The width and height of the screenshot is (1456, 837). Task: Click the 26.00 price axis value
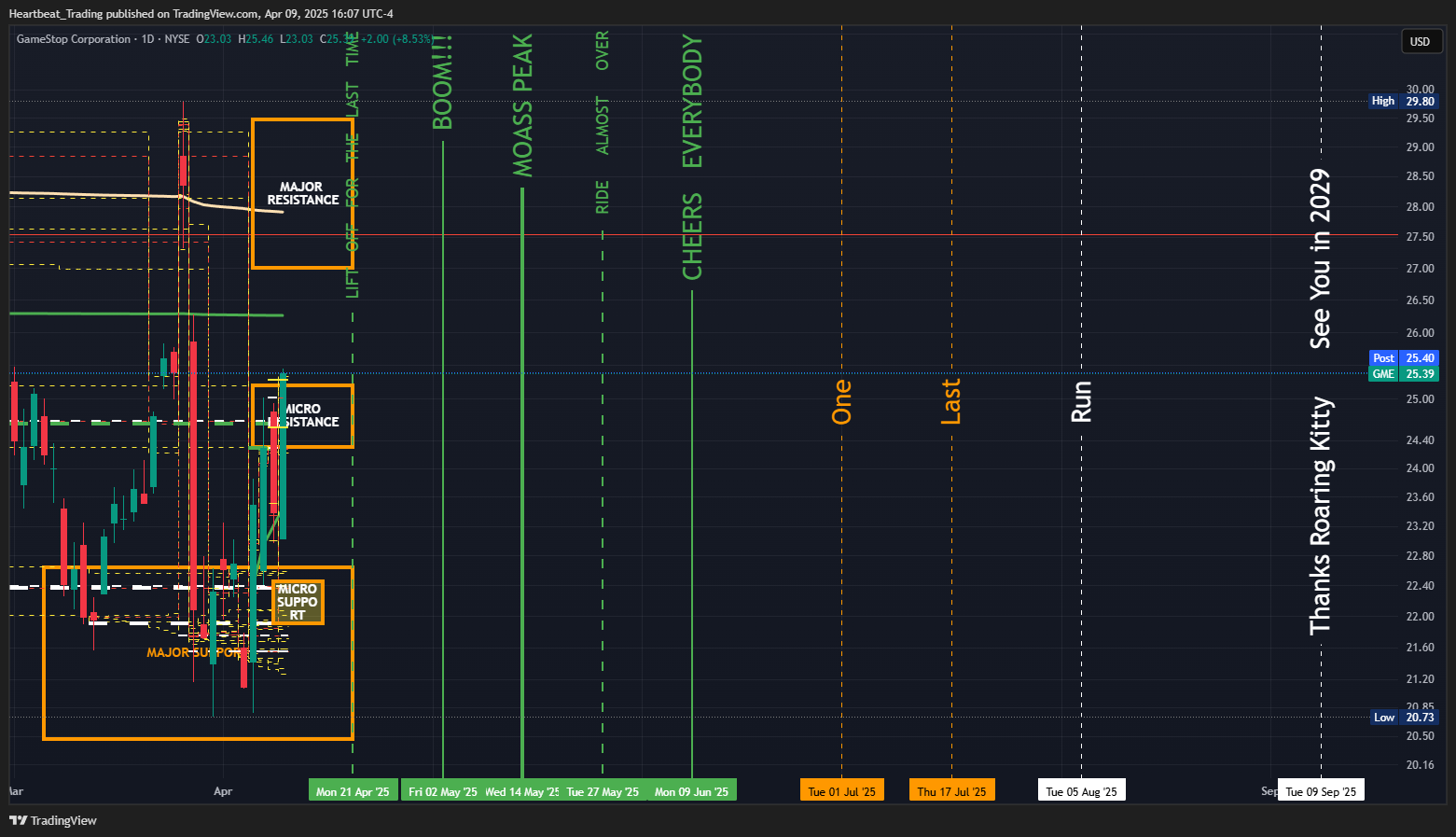point(1420,332)
